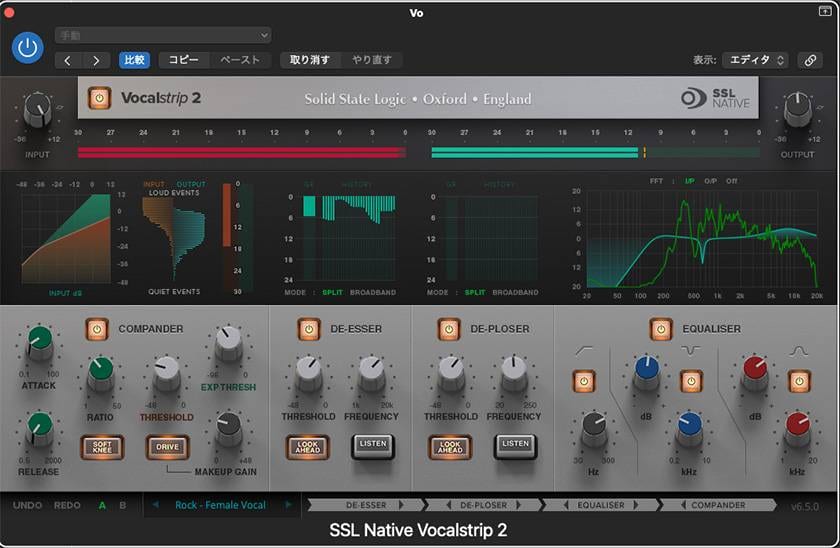Switch to comparison slot B
840x548 pixels.
(x=123, y=505)
